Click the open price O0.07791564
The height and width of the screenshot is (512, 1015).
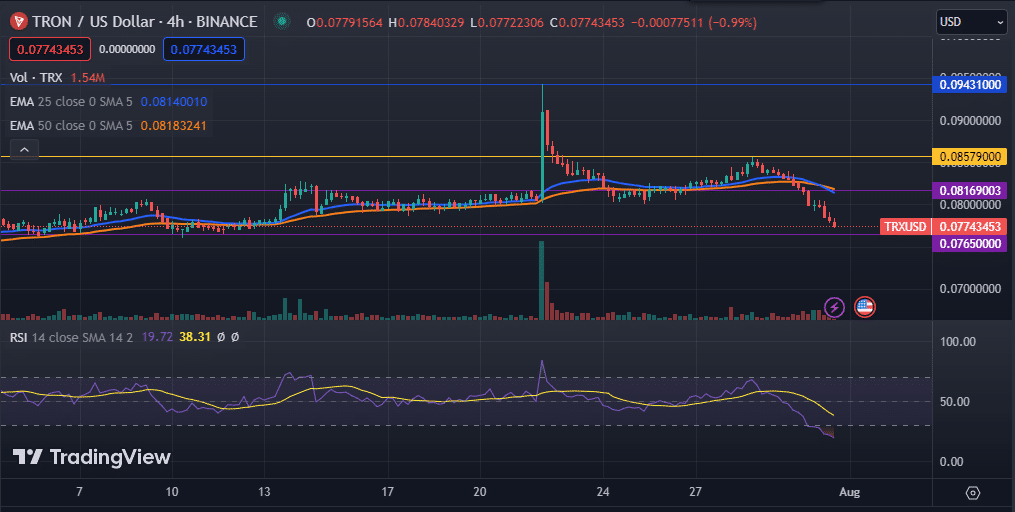click(345, 23)
